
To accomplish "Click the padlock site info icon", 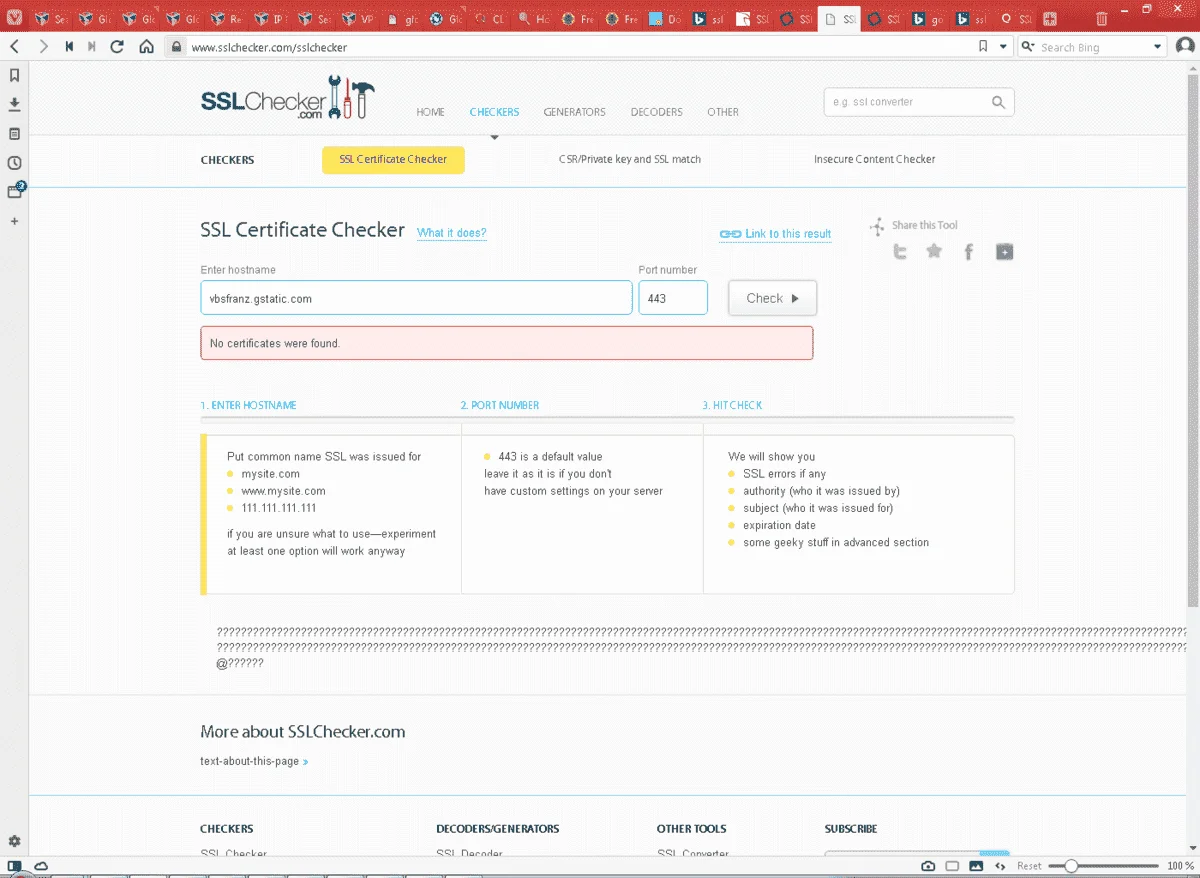I will click(x=177, y=46).
